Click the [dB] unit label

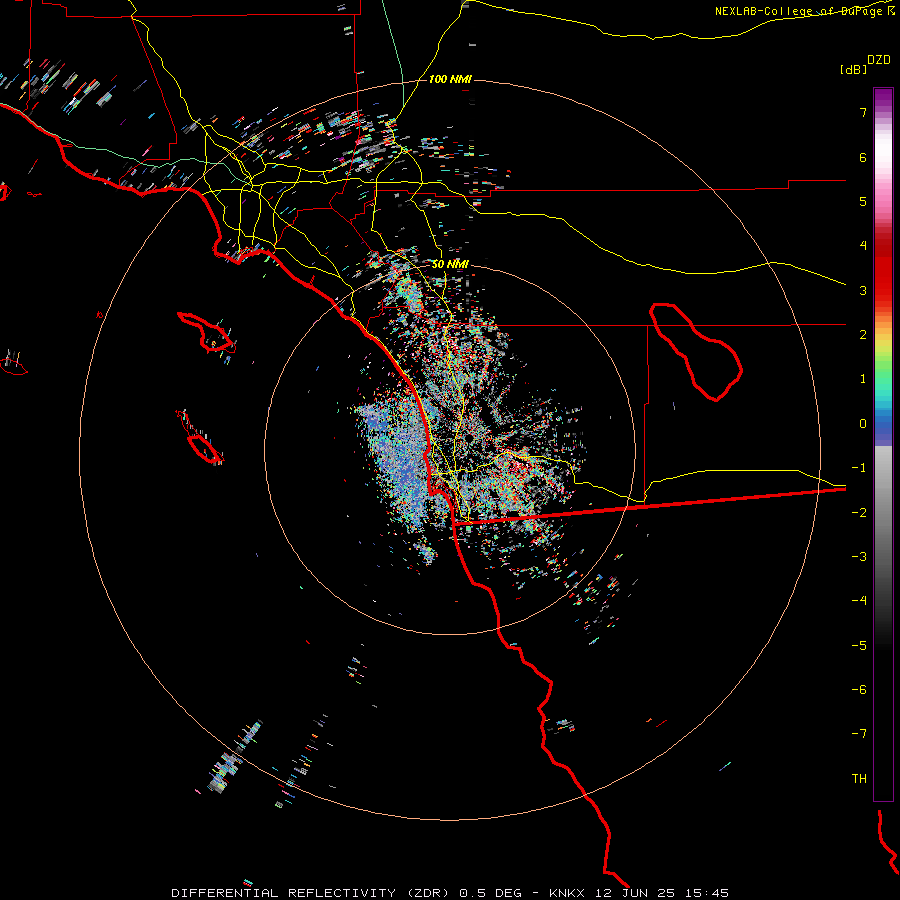tap(854, 69)
